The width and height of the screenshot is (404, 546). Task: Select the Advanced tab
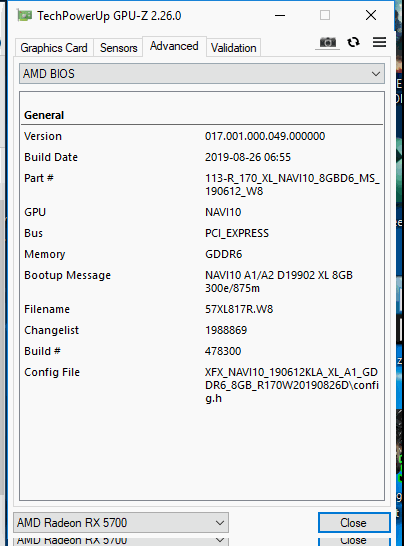pos(174,46)
